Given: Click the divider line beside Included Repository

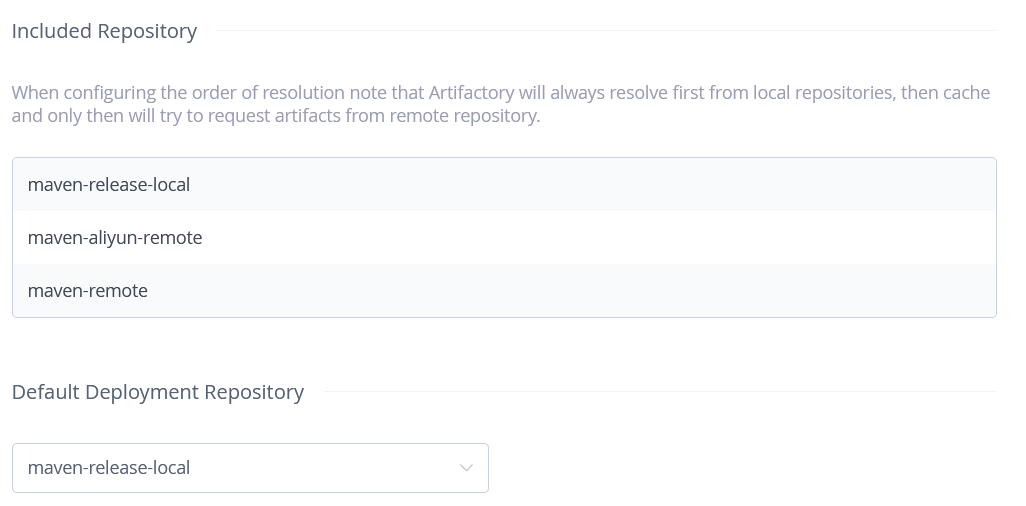Looking at the screenshot, I should point(600,31).
